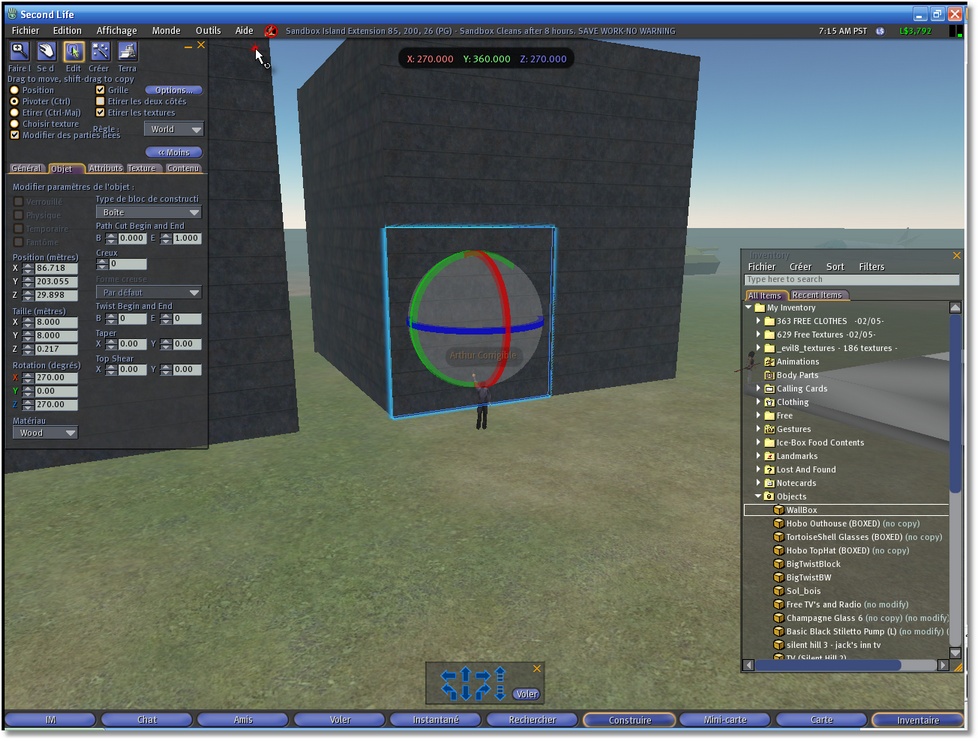Minimize the build tools panel

click(188, 47)
